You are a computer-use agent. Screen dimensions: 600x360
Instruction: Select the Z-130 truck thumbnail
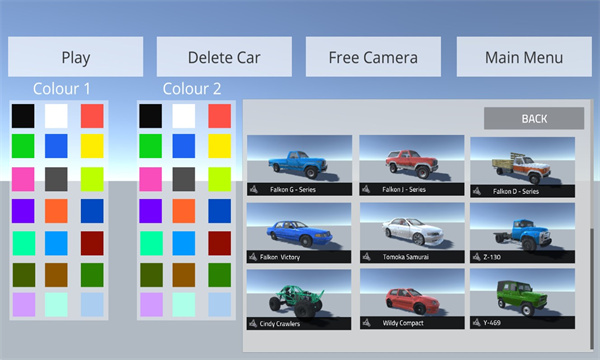[522, 233]
